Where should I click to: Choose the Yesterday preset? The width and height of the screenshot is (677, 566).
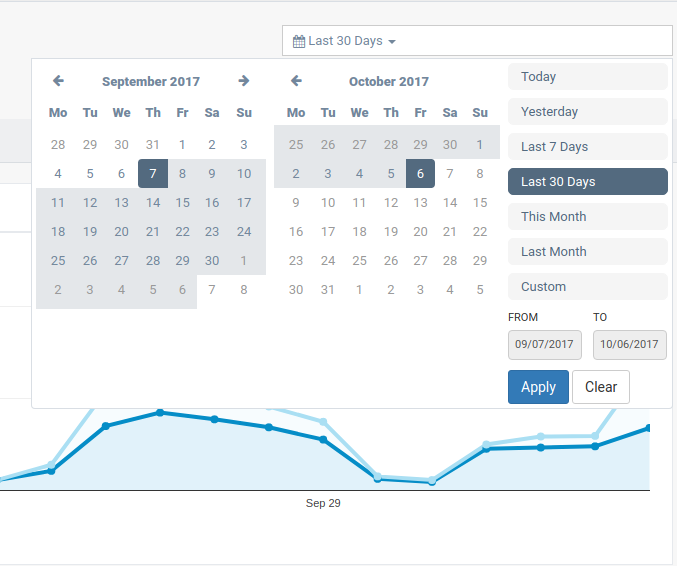(588, 111)
